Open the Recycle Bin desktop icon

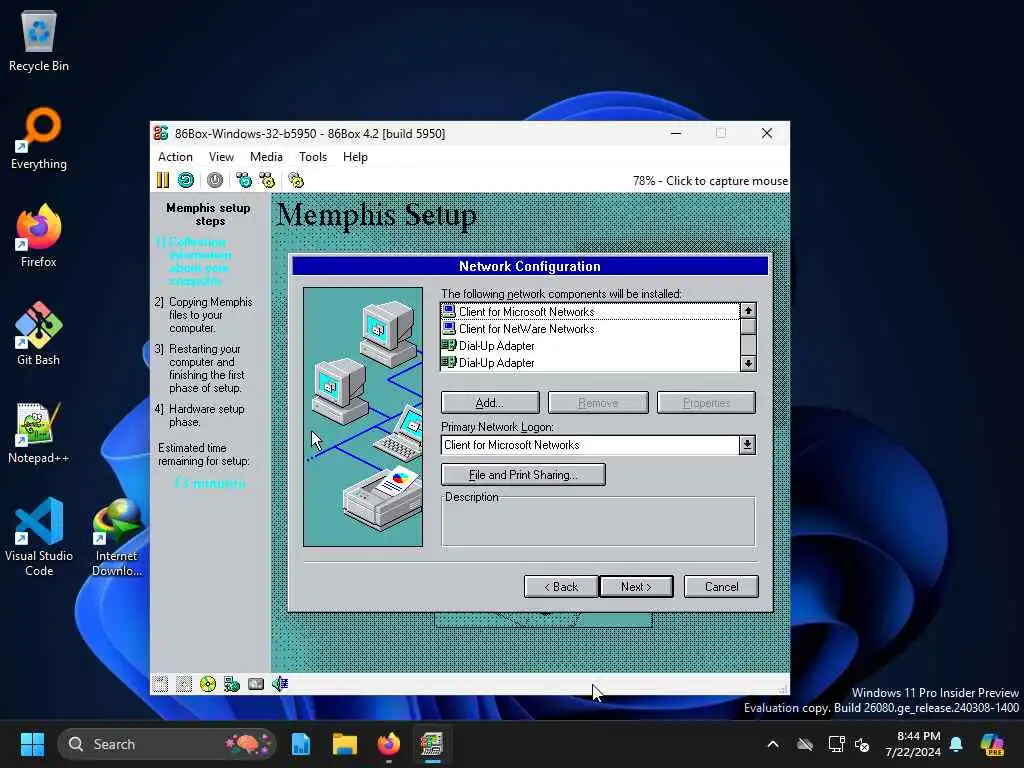[x=39, y=40]
